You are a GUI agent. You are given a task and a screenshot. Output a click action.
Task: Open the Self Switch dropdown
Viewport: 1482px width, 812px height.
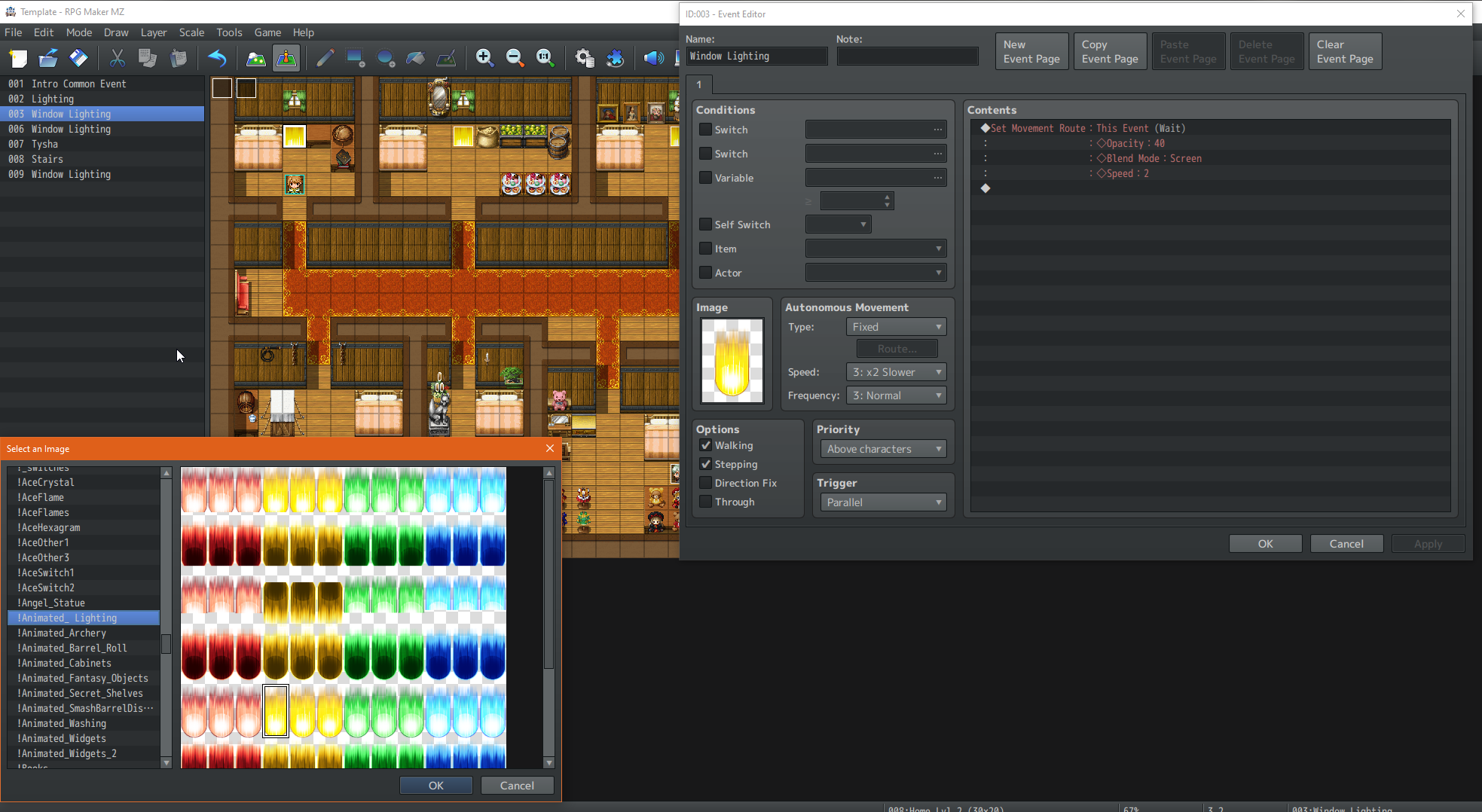[x=838, y=224]
